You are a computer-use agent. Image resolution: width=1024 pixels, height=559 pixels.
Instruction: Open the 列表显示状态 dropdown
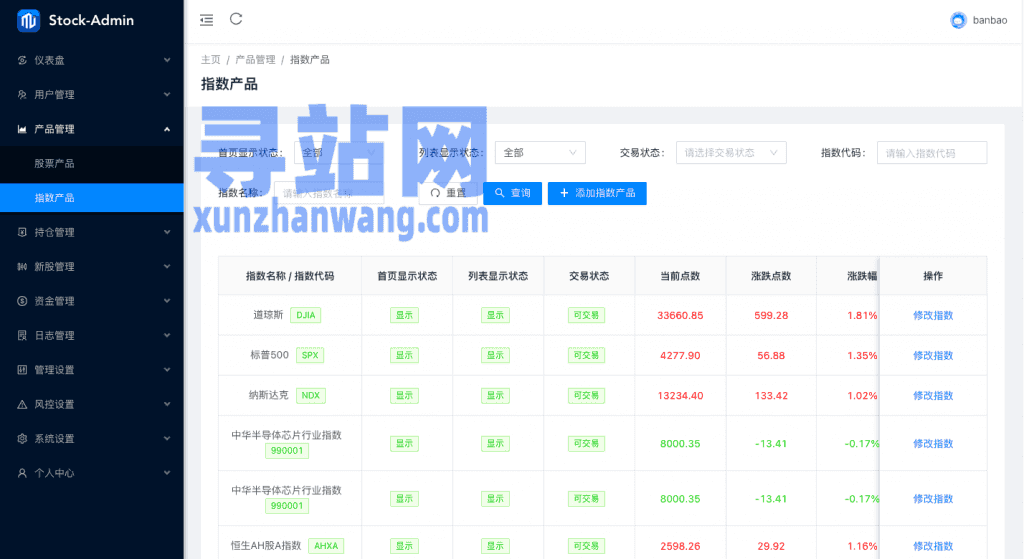tap(540, 153)
